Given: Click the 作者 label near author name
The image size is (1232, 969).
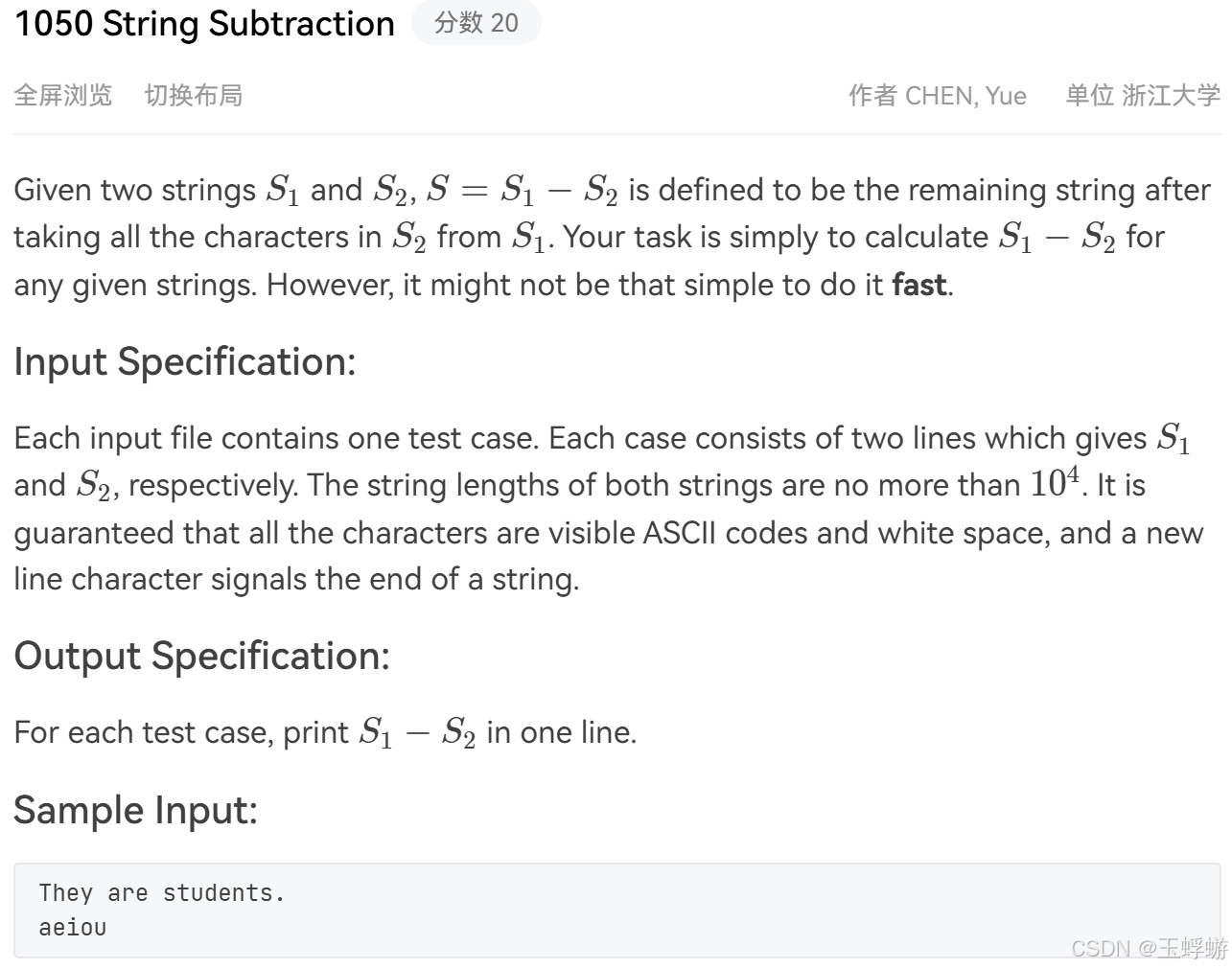Looking at the screenshot, I should point(872,95).
